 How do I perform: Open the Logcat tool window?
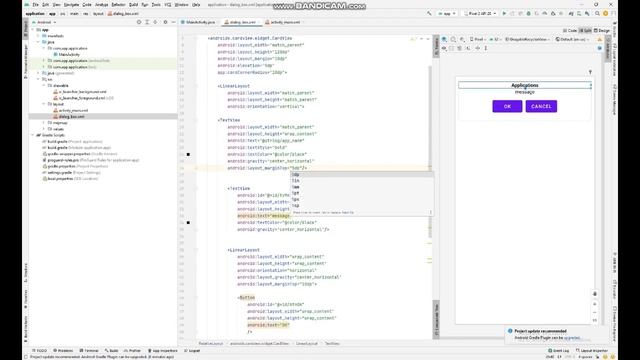tap(192, 351)
